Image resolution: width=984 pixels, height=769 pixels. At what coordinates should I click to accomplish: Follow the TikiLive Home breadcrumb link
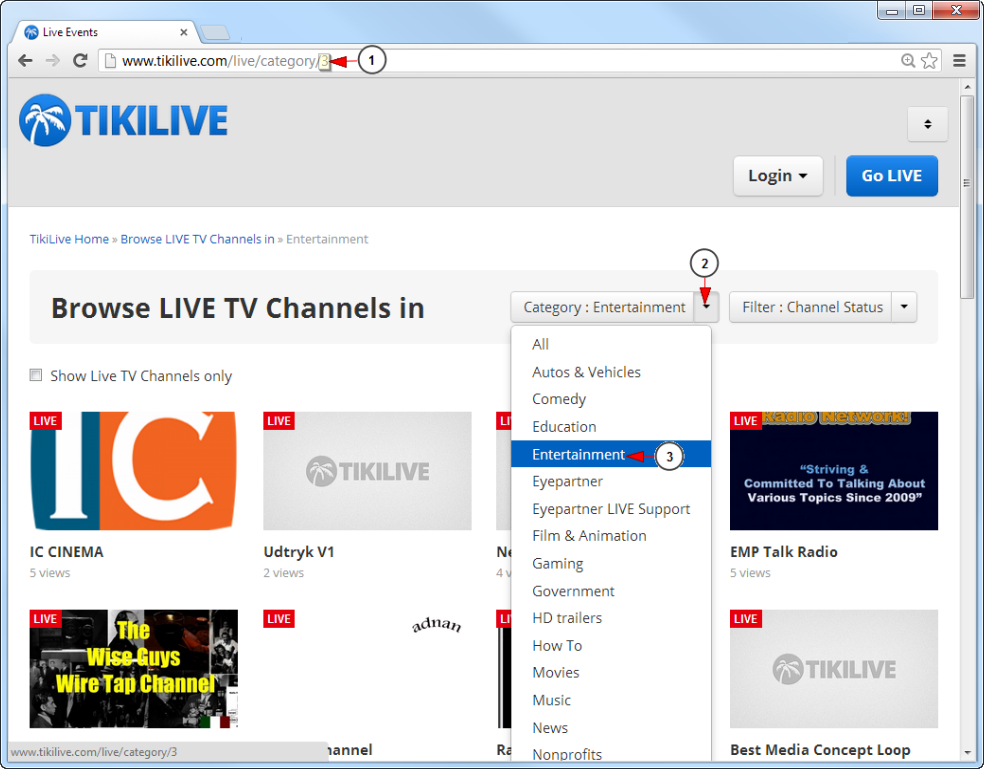click(69, 239)
